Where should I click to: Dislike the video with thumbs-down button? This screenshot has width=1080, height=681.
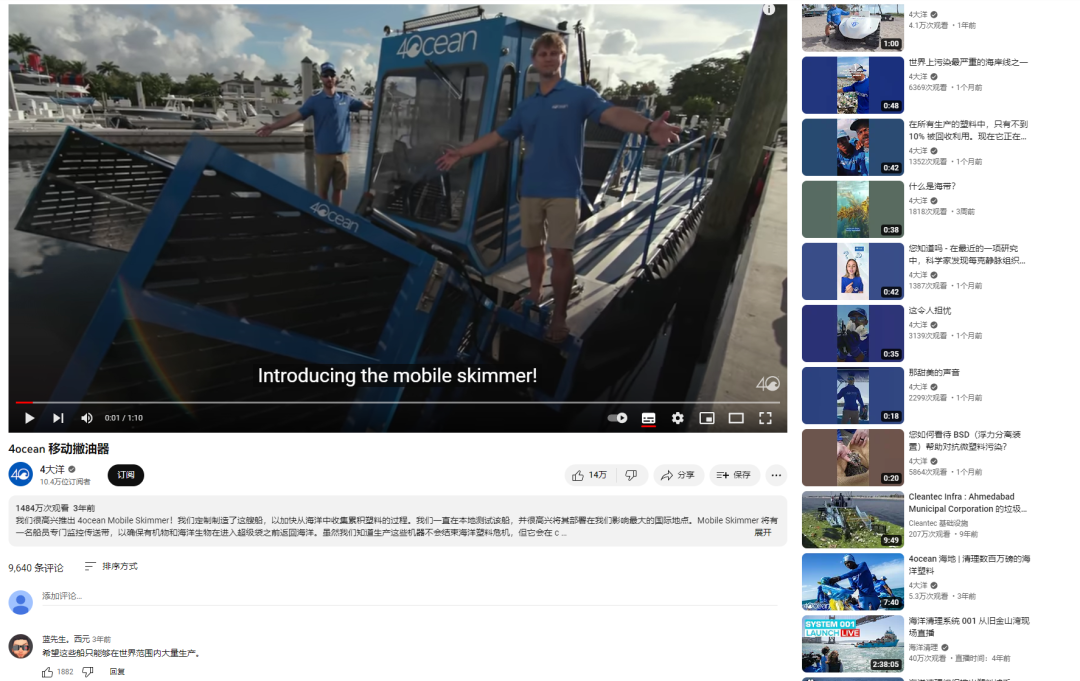tap(631, 475)
